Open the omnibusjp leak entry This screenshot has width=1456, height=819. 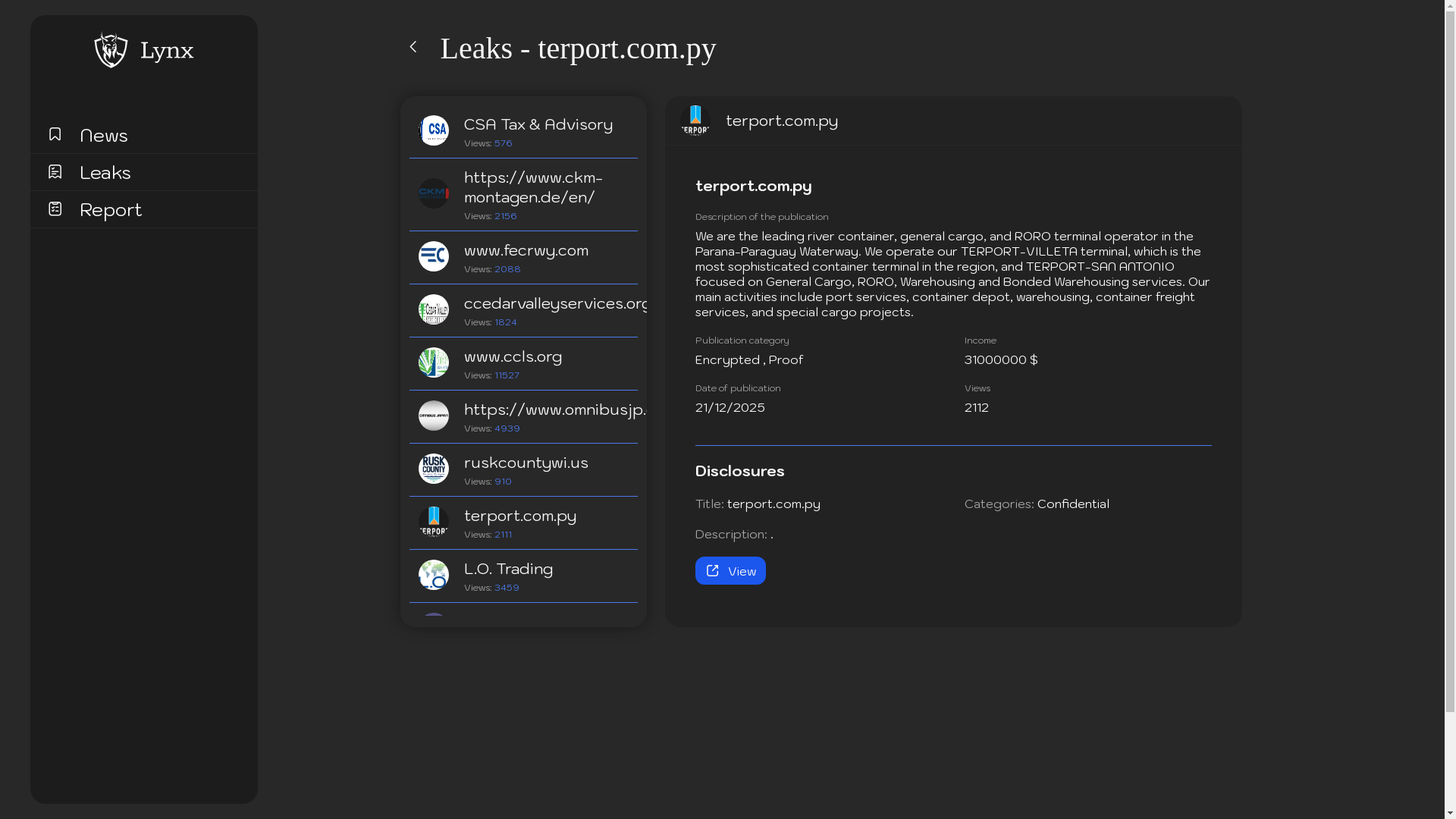(554, 410)
